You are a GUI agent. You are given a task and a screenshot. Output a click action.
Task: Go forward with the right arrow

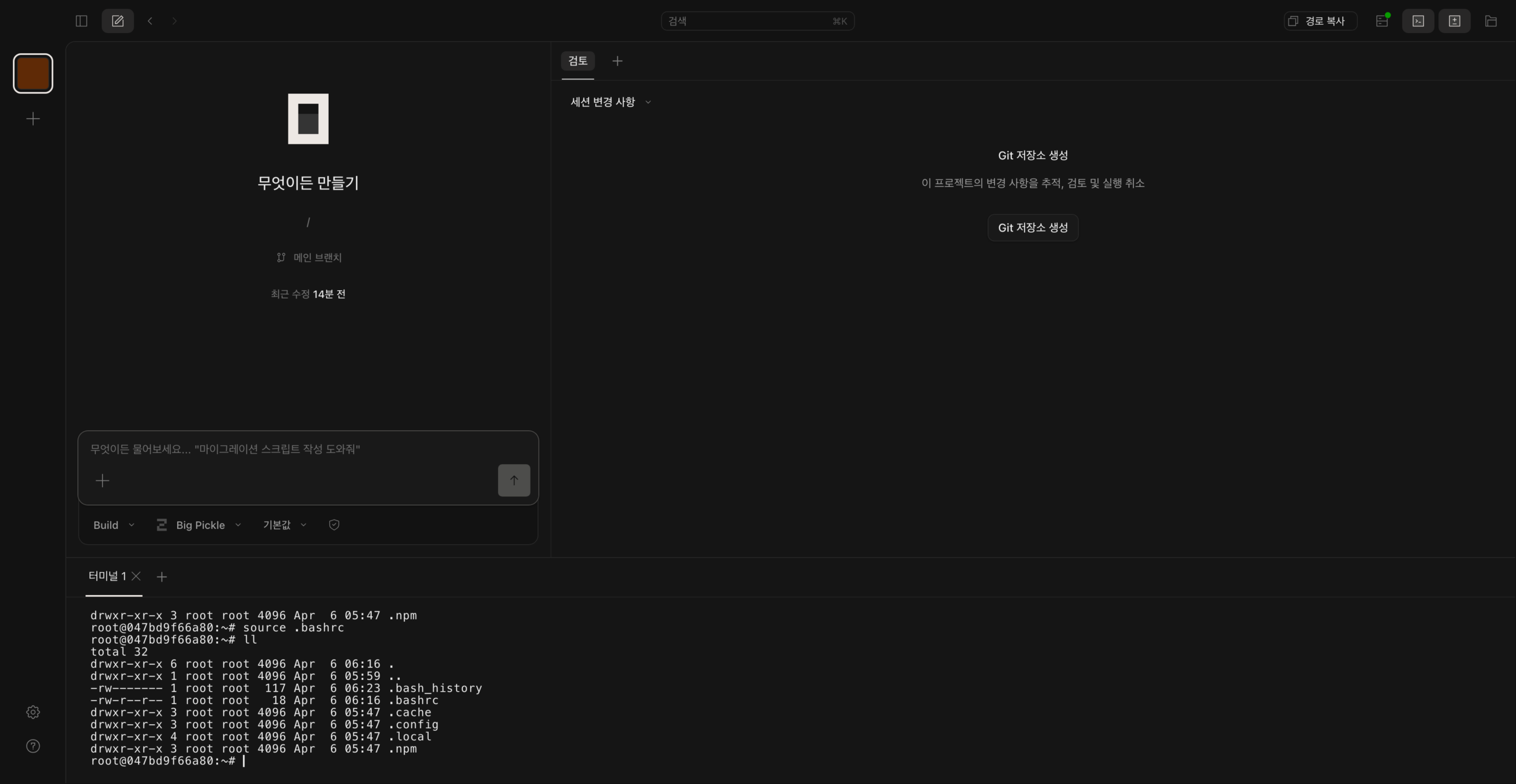174,21
